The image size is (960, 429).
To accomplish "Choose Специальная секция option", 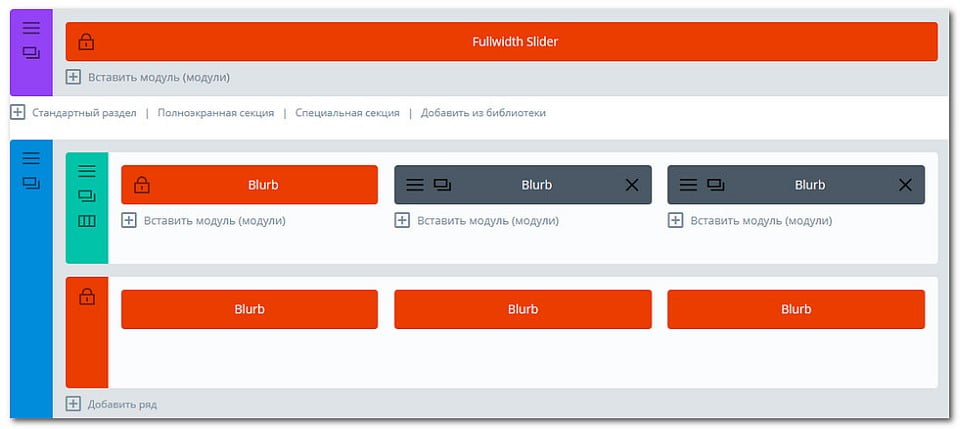I will coord(347,113).
